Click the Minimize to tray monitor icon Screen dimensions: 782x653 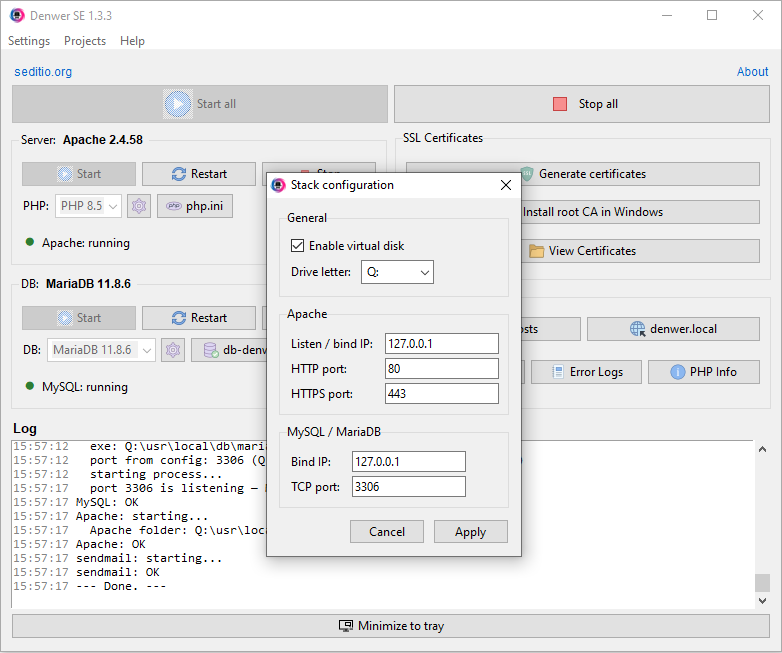346,626
